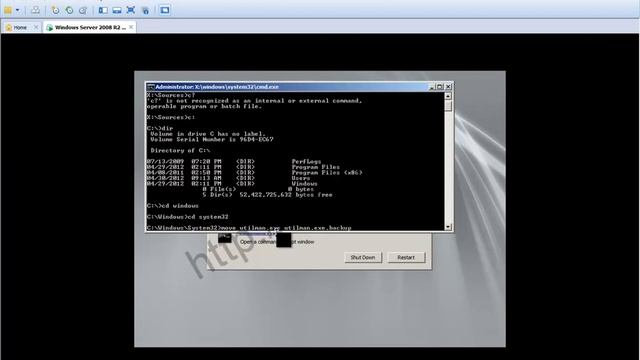The image size is (640, 360).
Task: Revert VM to previous snapshot
Action: [69, 10]
